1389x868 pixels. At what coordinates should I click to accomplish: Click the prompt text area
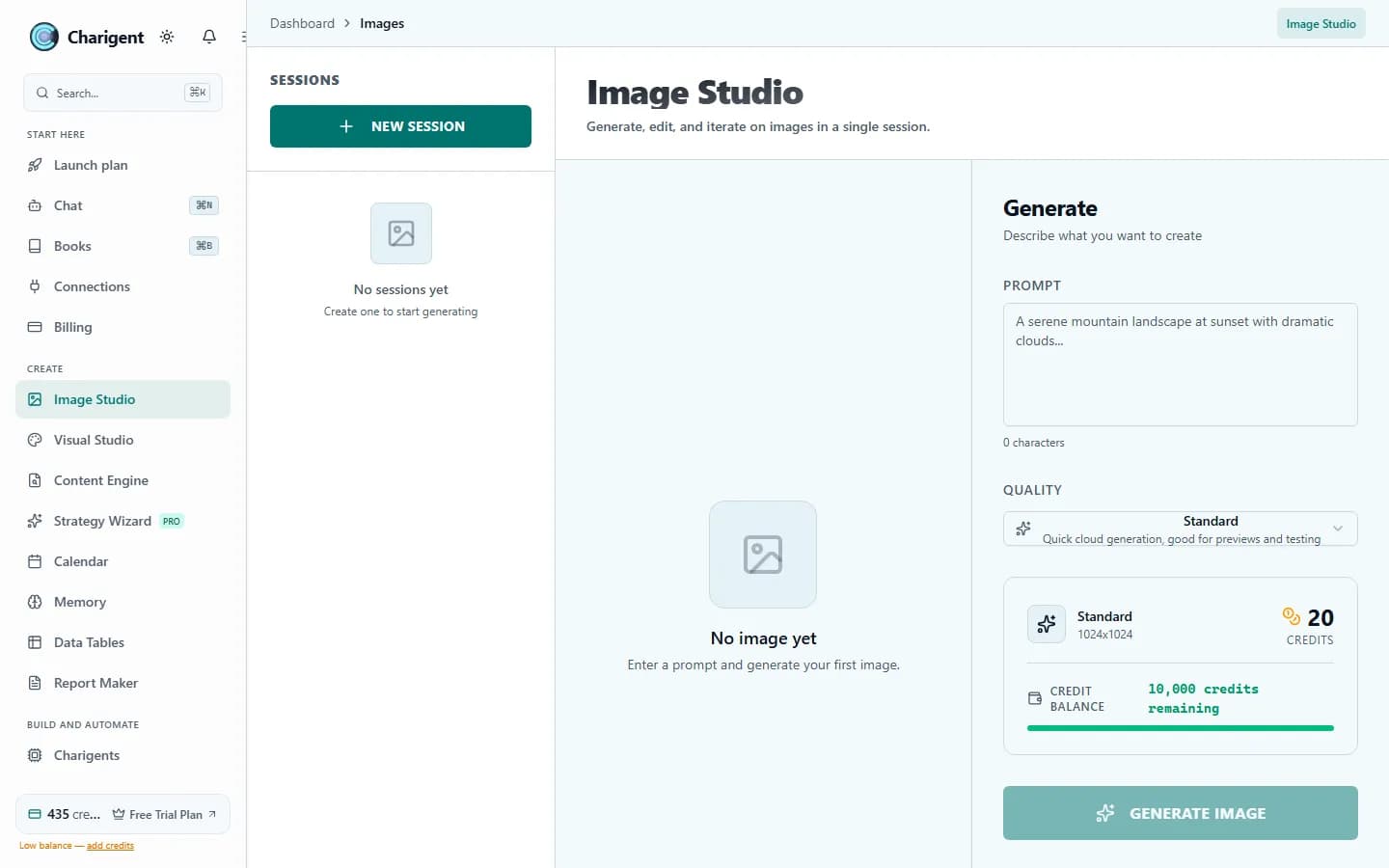(x=1181, y=365)
